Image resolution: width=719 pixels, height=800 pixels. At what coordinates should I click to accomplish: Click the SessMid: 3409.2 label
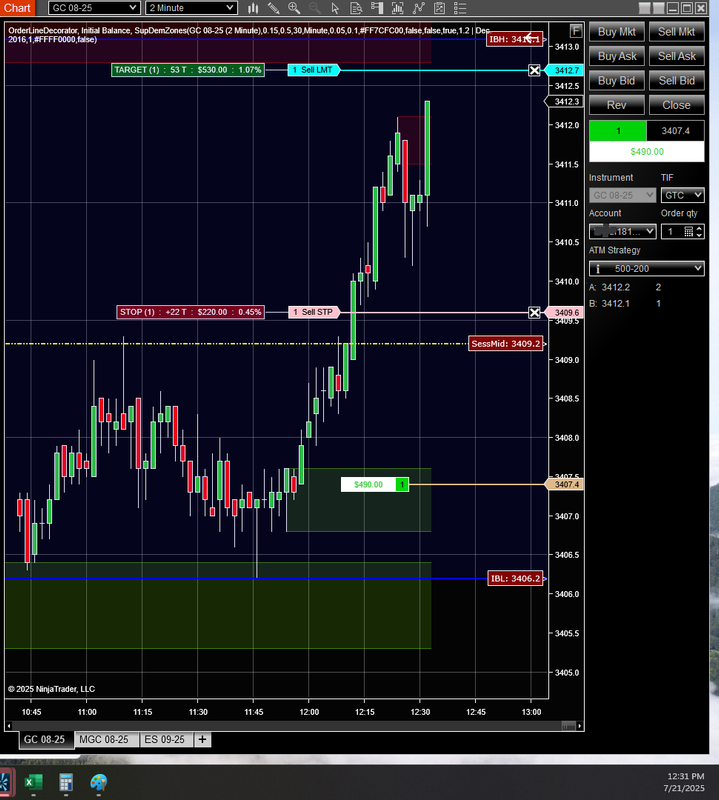click(506, 344)
